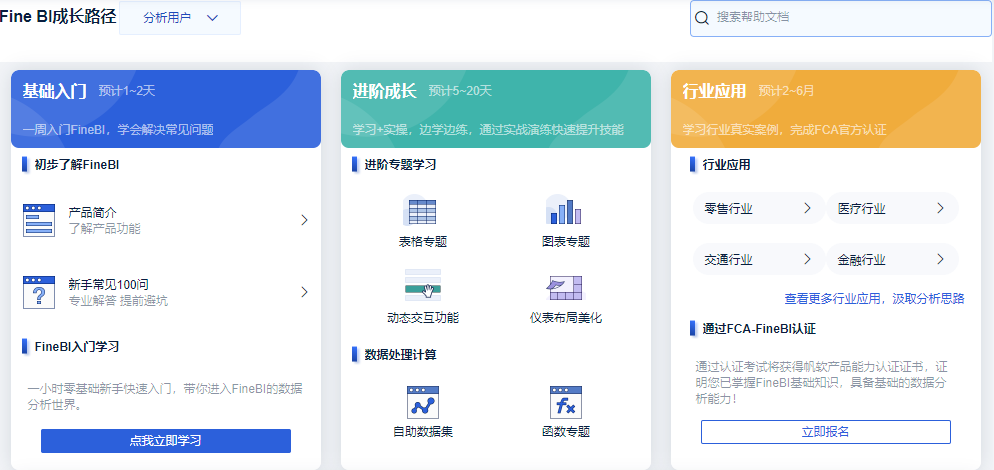994x470 pixels.
Task: Click the 立即报名 button
Action: click(x=825, y=432)
